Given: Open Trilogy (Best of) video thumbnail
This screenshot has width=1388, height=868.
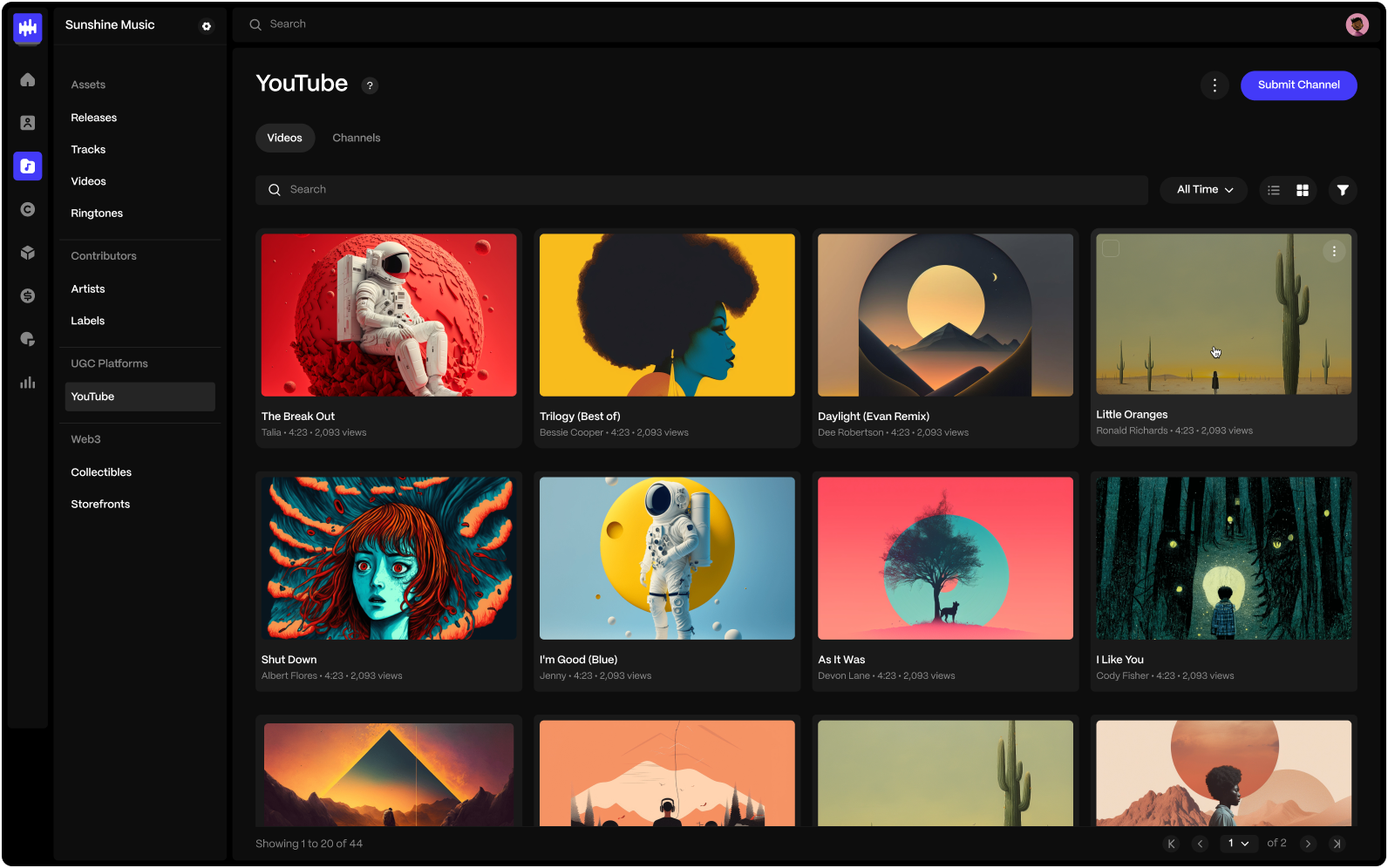Looking at the screenshot, I should pyautogui.click(x=667, y=315).
